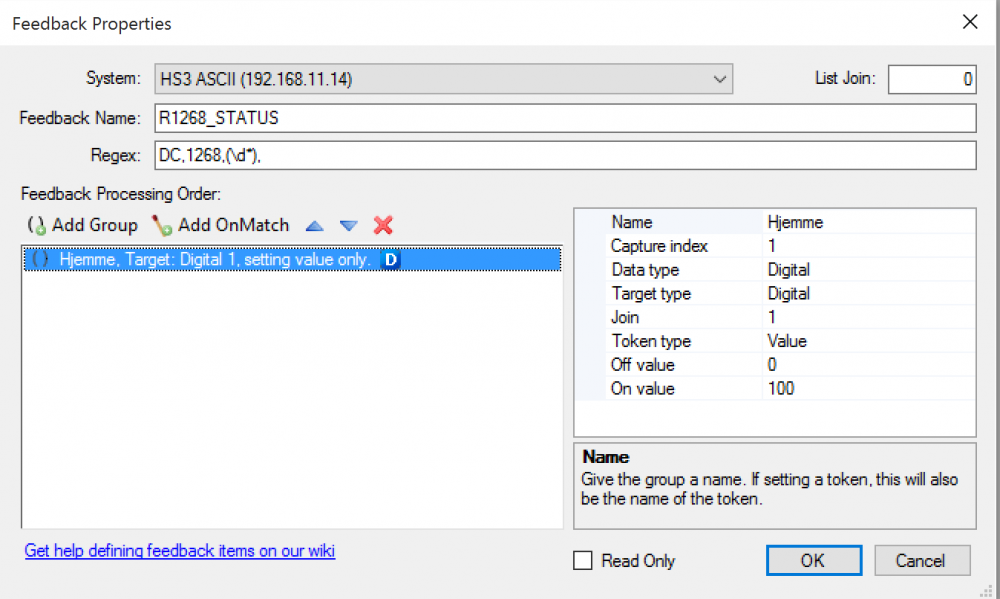The height and width of the screenshot is (599, 1000).
Task: Open the wiki help link for feedback items
Action: click(180, 551)
